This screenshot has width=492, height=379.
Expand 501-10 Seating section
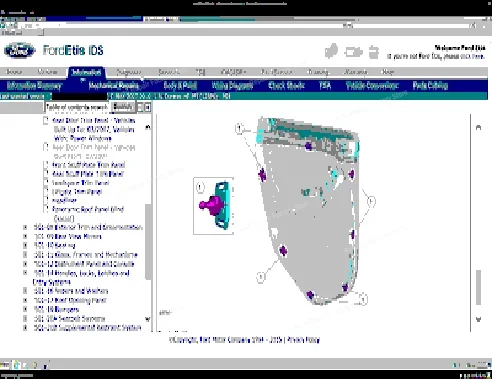[25, 245]
